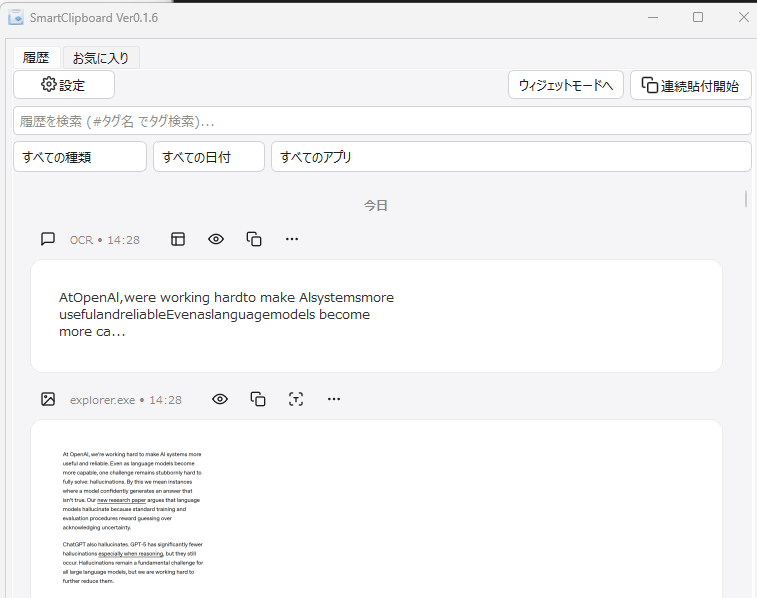Start continuous paste with 連続貼付開始
This screenshot has height=598, width=757.
coord(690,85)
